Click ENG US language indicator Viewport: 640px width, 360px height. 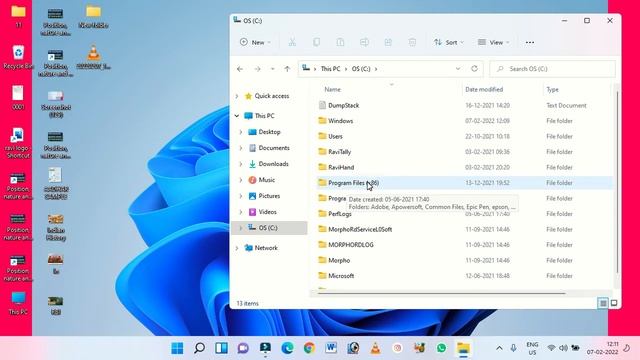[532, 348]
